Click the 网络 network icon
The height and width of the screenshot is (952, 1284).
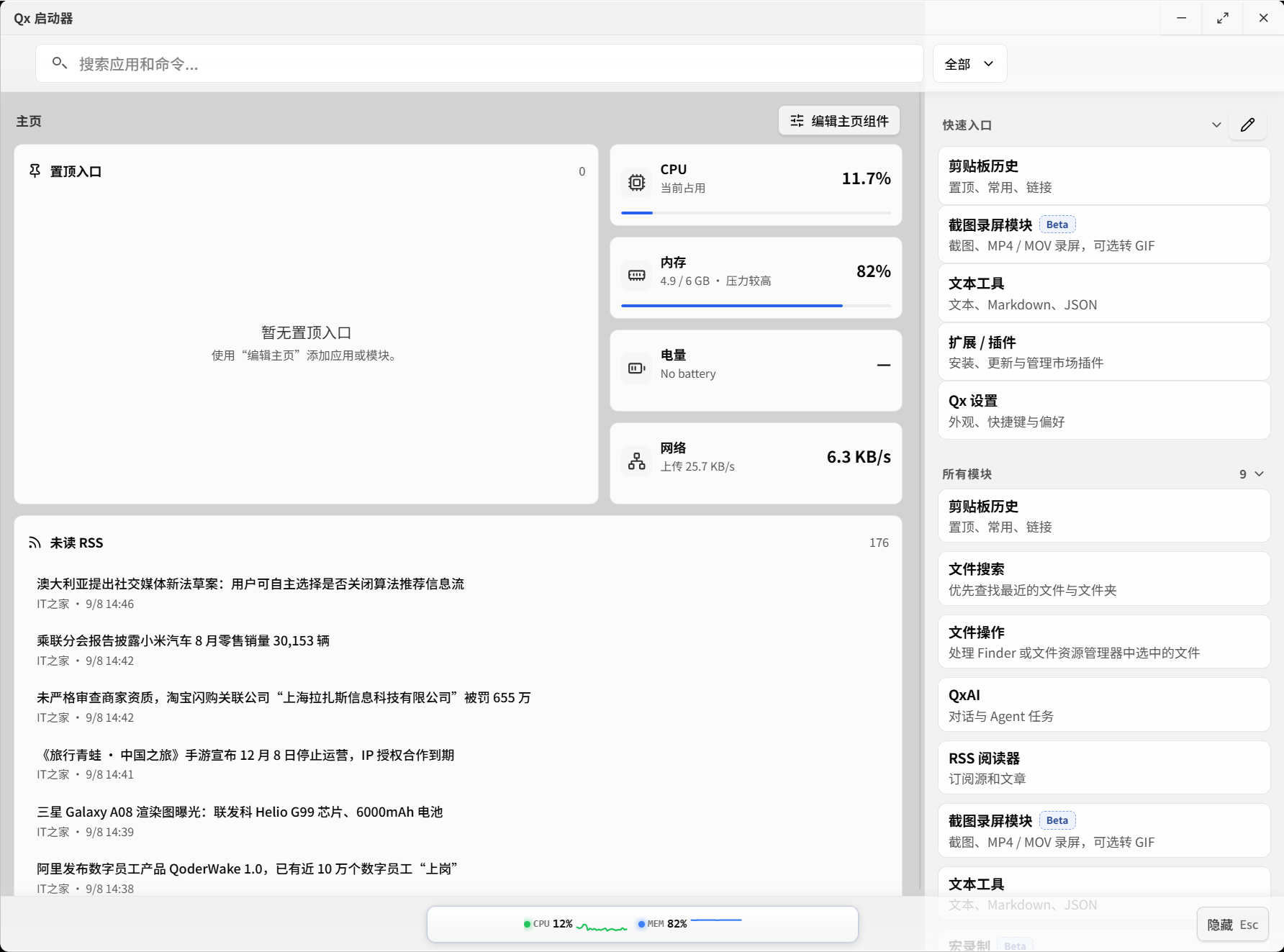[636, 461]
